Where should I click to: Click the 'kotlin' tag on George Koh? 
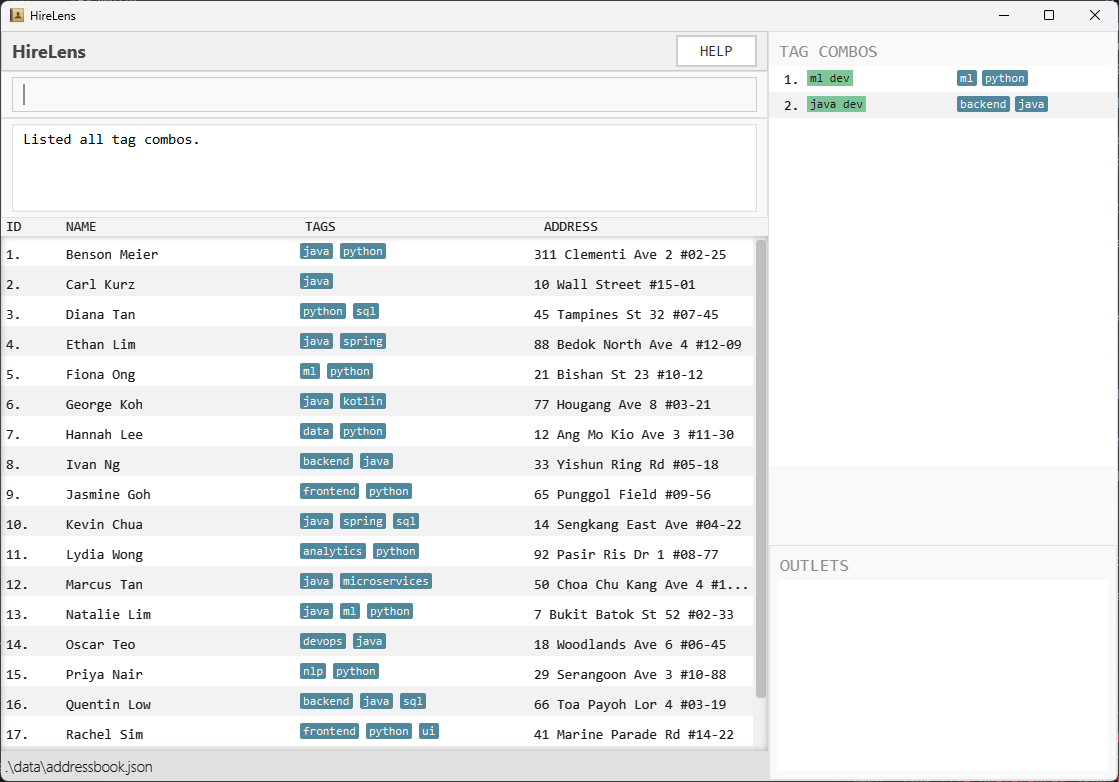362,402
